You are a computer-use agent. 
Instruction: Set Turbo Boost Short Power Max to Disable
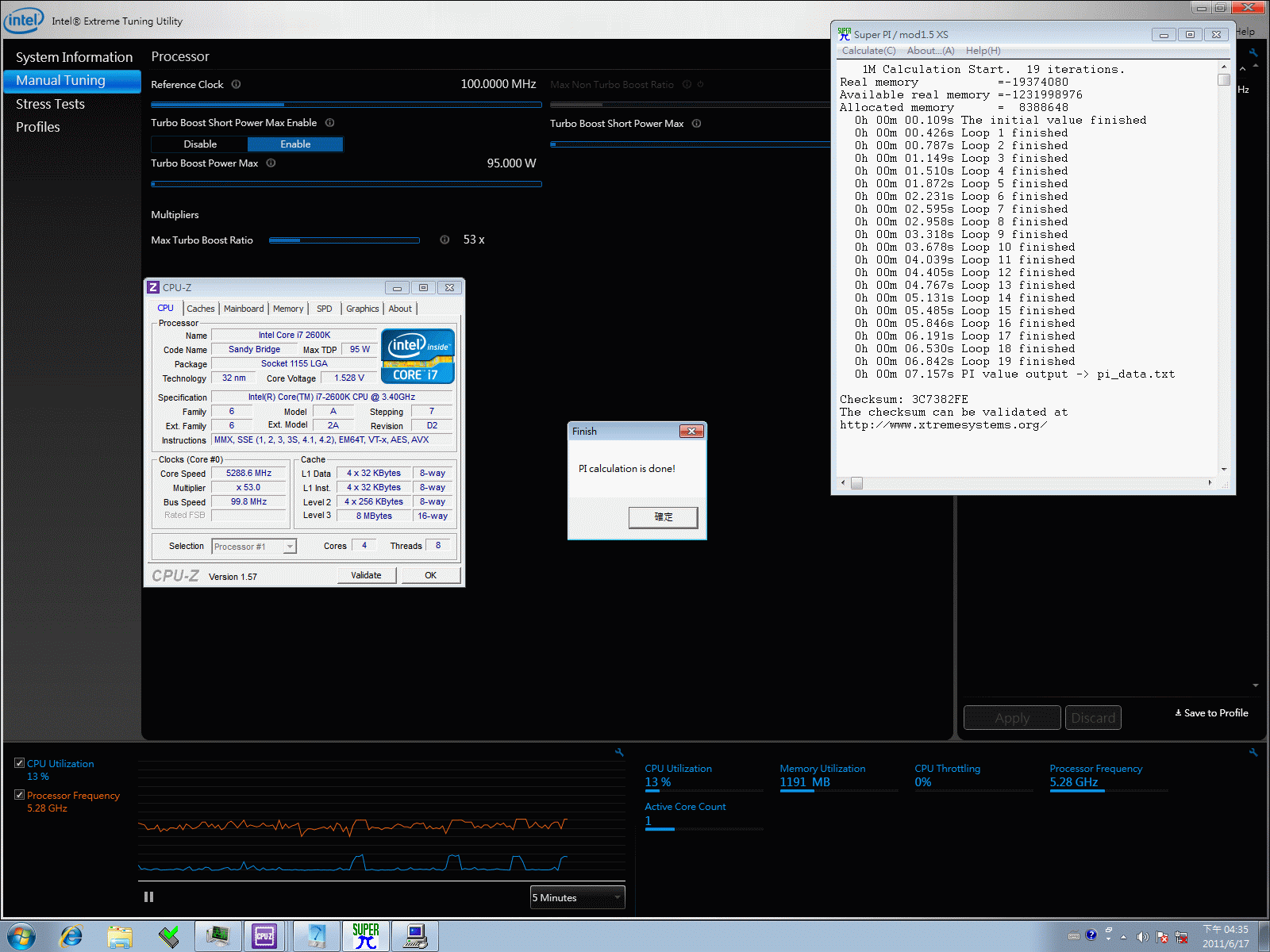coord(199,144)
